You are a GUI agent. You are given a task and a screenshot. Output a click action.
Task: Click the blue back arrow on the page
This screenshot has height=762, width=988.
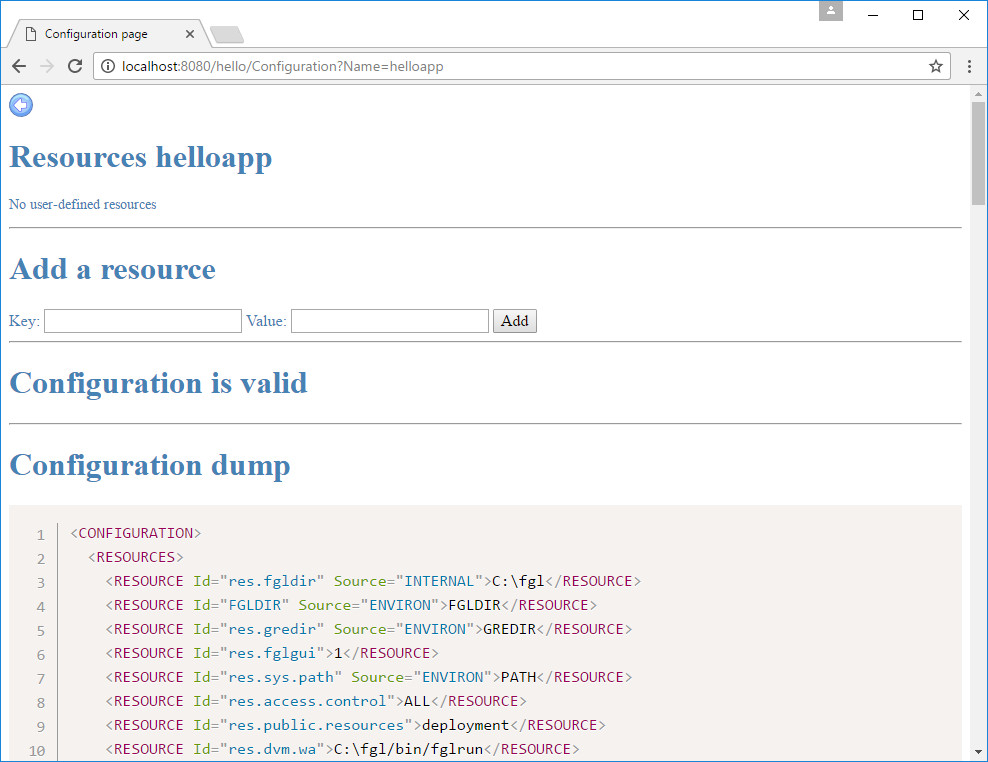point(20,105)
